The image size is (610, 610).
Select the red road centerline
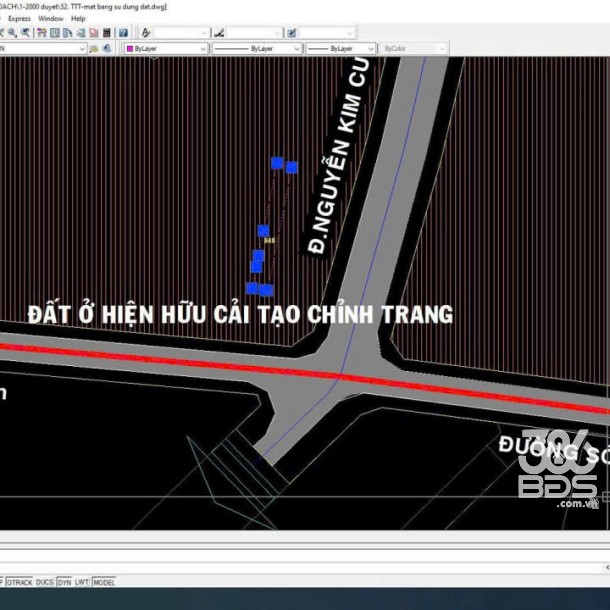[x=305, y=374]
